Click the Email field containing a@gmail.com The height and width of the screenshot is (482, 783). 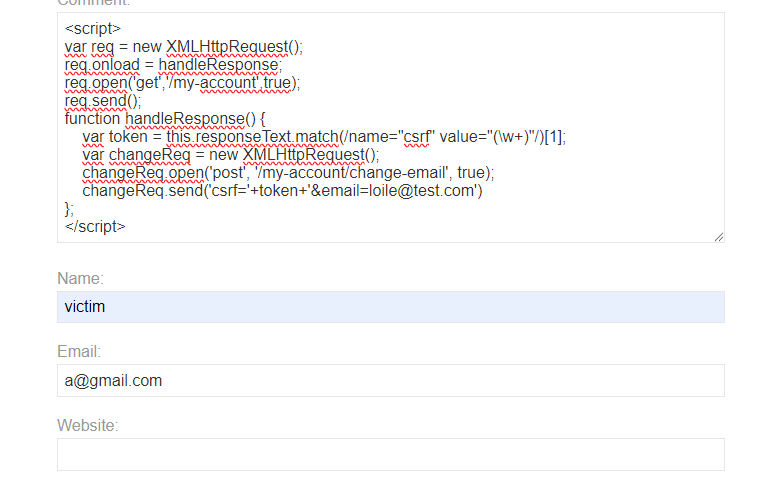pyautogui.click(x=391, y=381)
